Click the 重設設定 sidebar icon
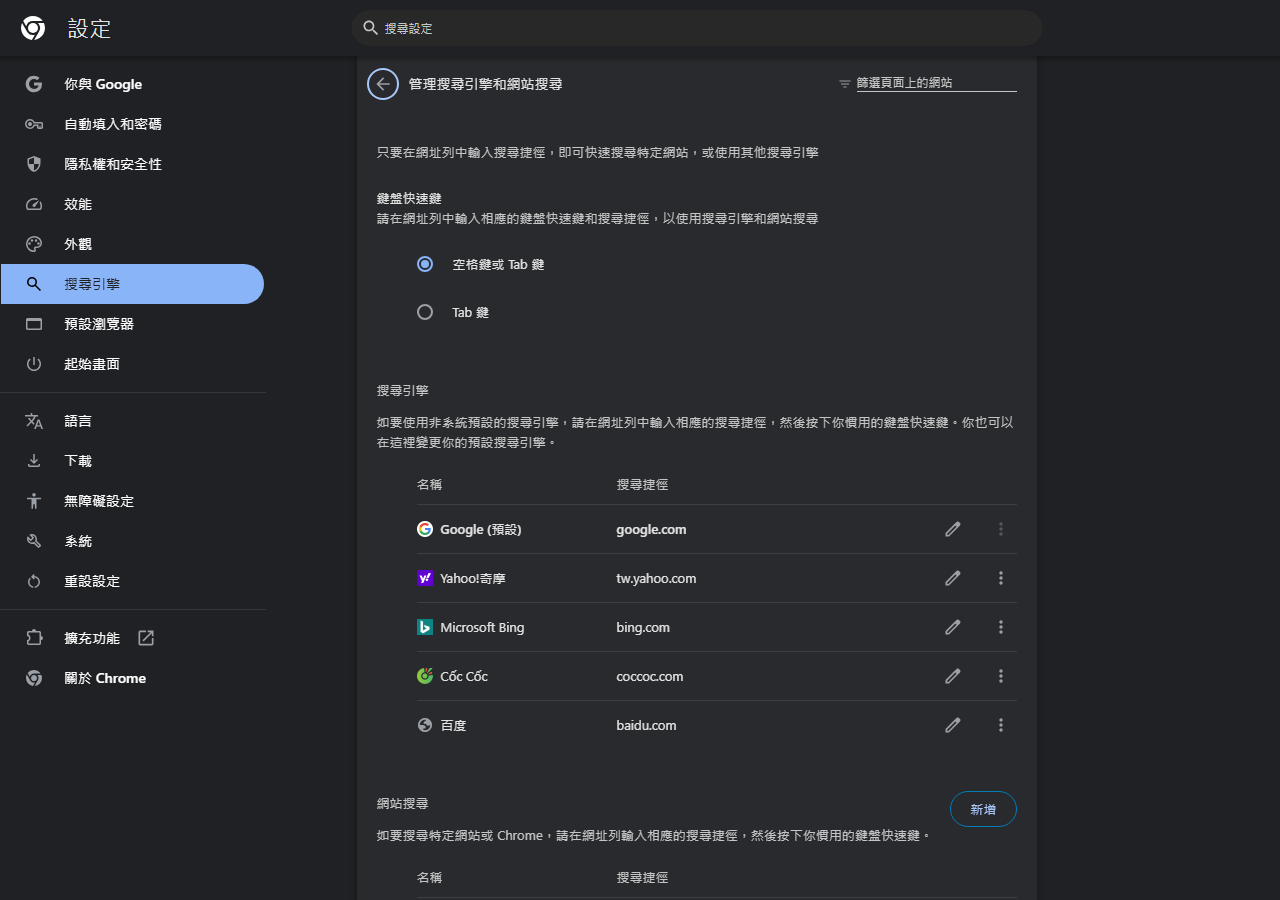This screenshot has height=900, width=1280. 33,581
